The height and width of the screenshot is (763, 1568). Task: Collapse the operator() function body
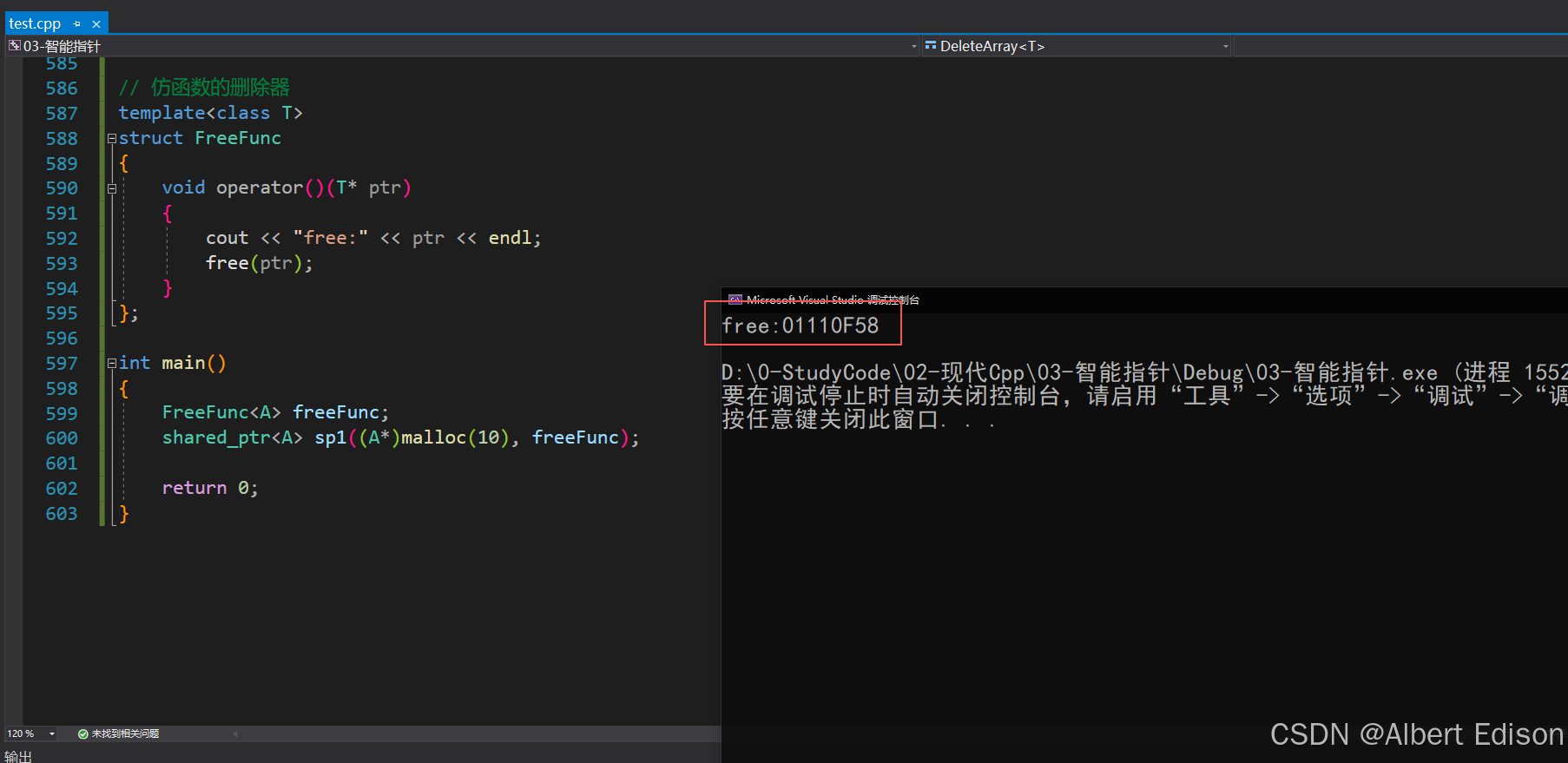tap(112, 188)
